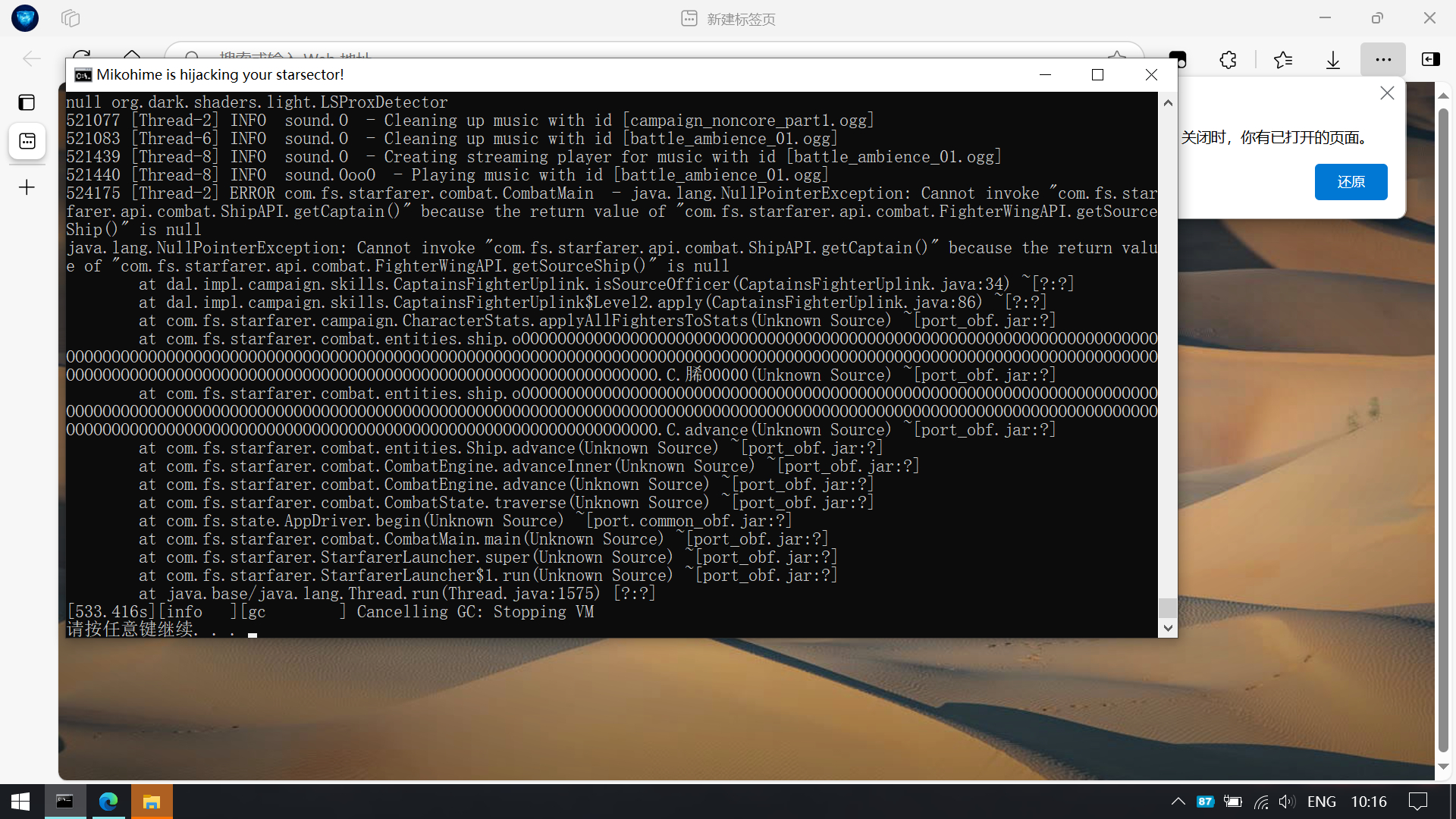Viewport: 1456px width, 819px height.
Task: Click the Edge profile avatar icon
Action: click(x=25, y=18)
